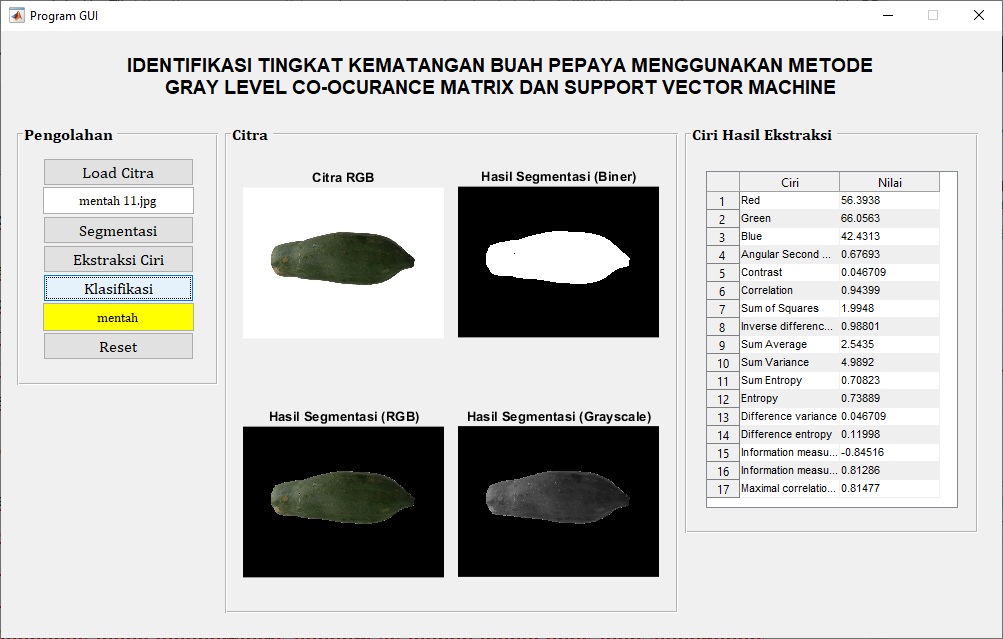
Task: Select the binary segmentation result image
Action: pyautogui.click(x=558, y=262)
